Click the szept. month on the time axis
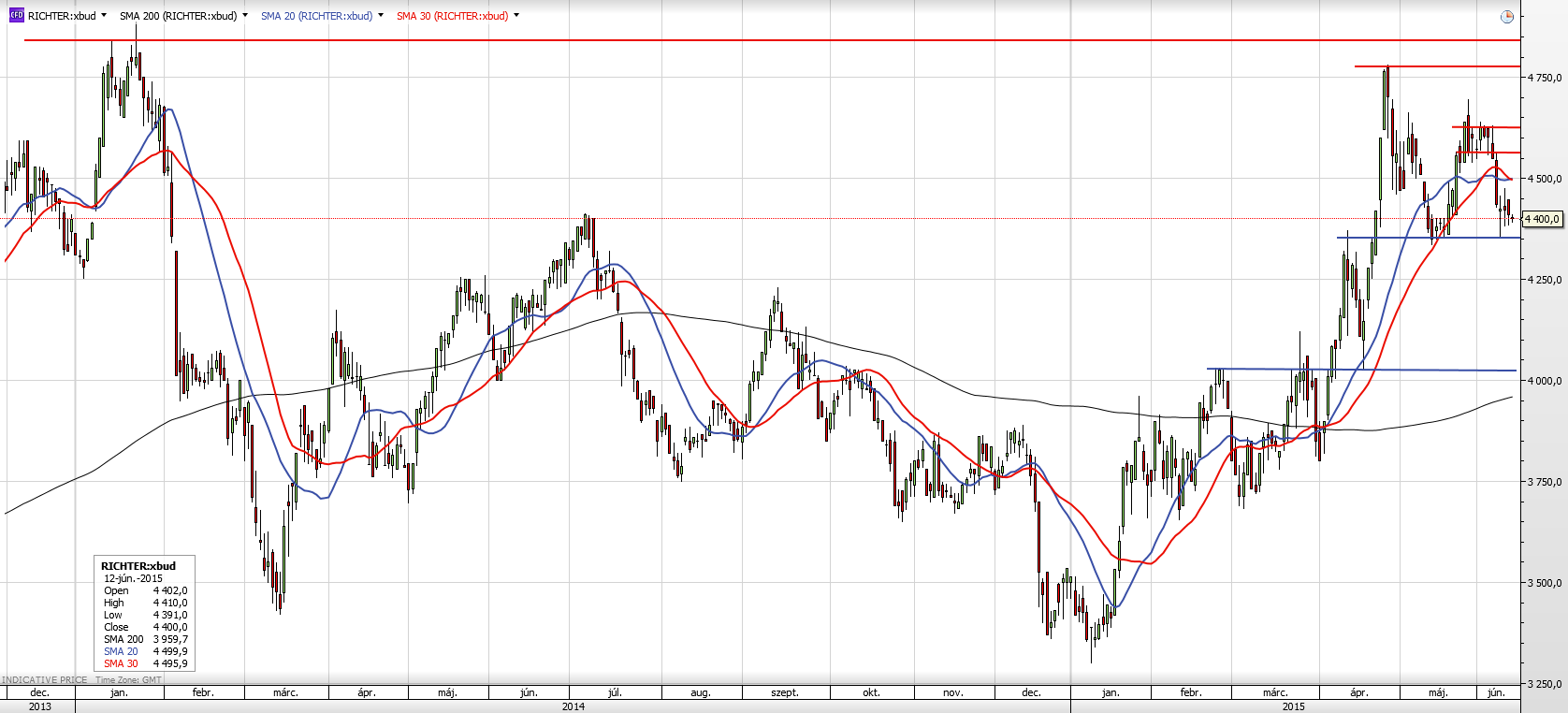This screenshot has width=1568, height=713. [785, 692]
